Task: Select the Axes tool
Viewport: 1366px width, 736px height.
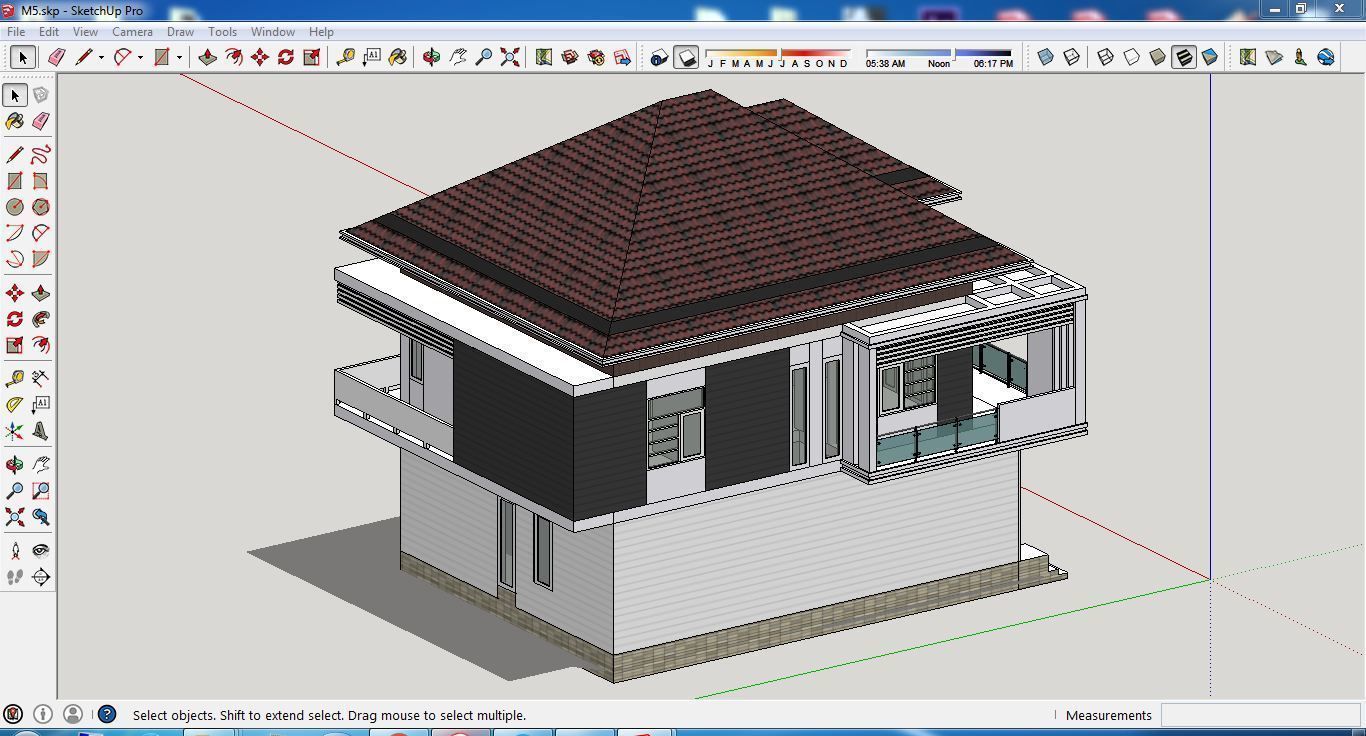Action: [x=15, y=431]
